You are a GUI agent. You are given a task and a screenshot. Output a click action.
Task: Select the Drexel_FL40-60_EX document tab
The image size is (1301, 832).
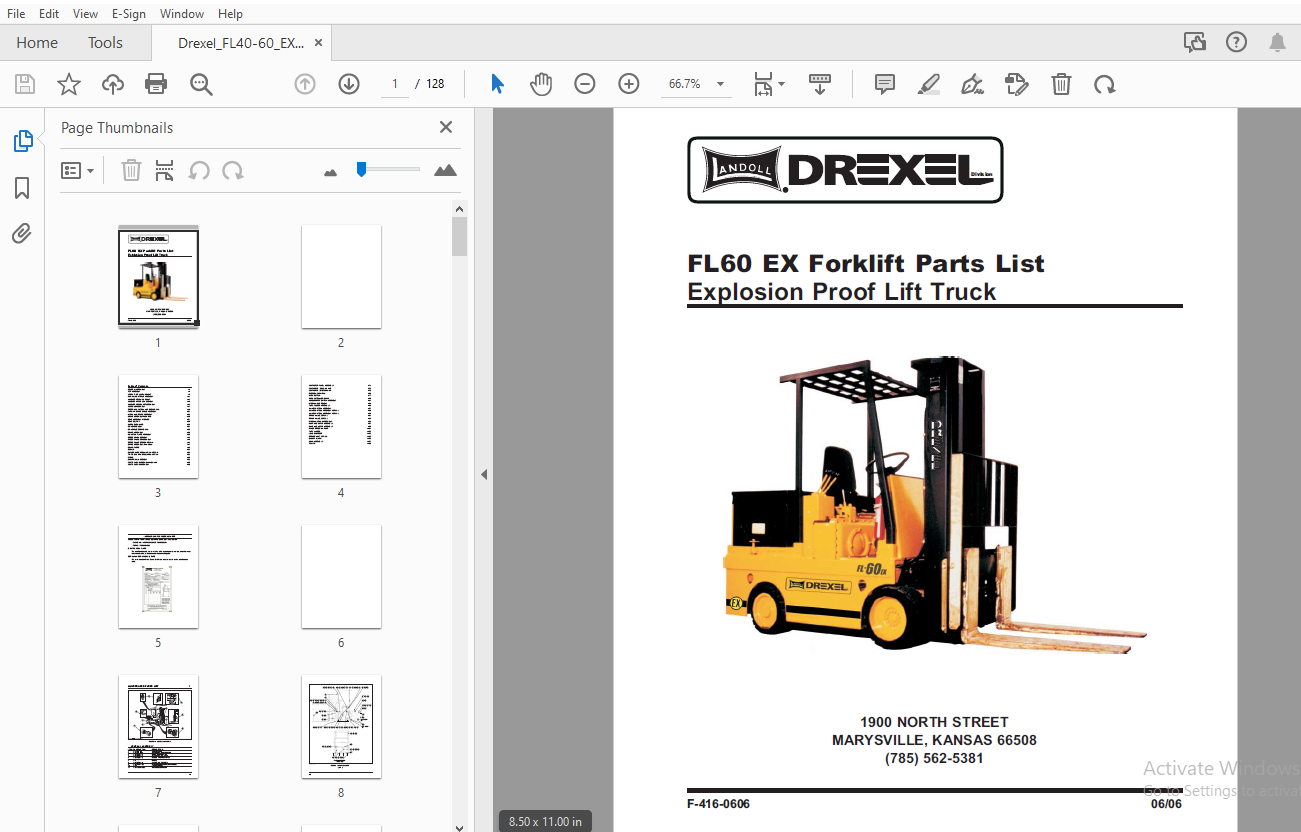point(240,43)
